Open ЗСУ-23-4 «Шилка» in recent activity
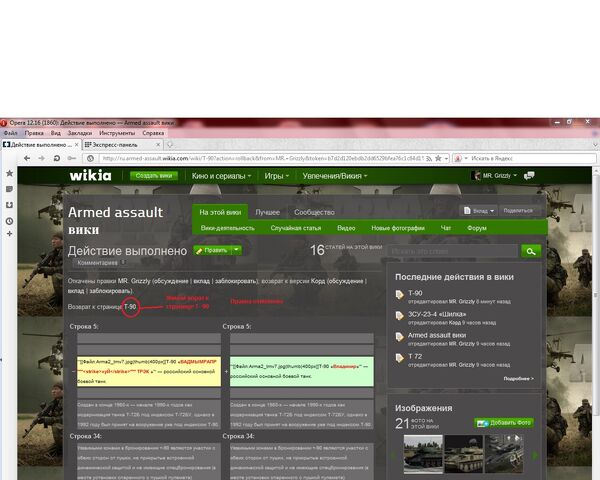Viewport: 600px width, 480px height. (x=437, y=314)
